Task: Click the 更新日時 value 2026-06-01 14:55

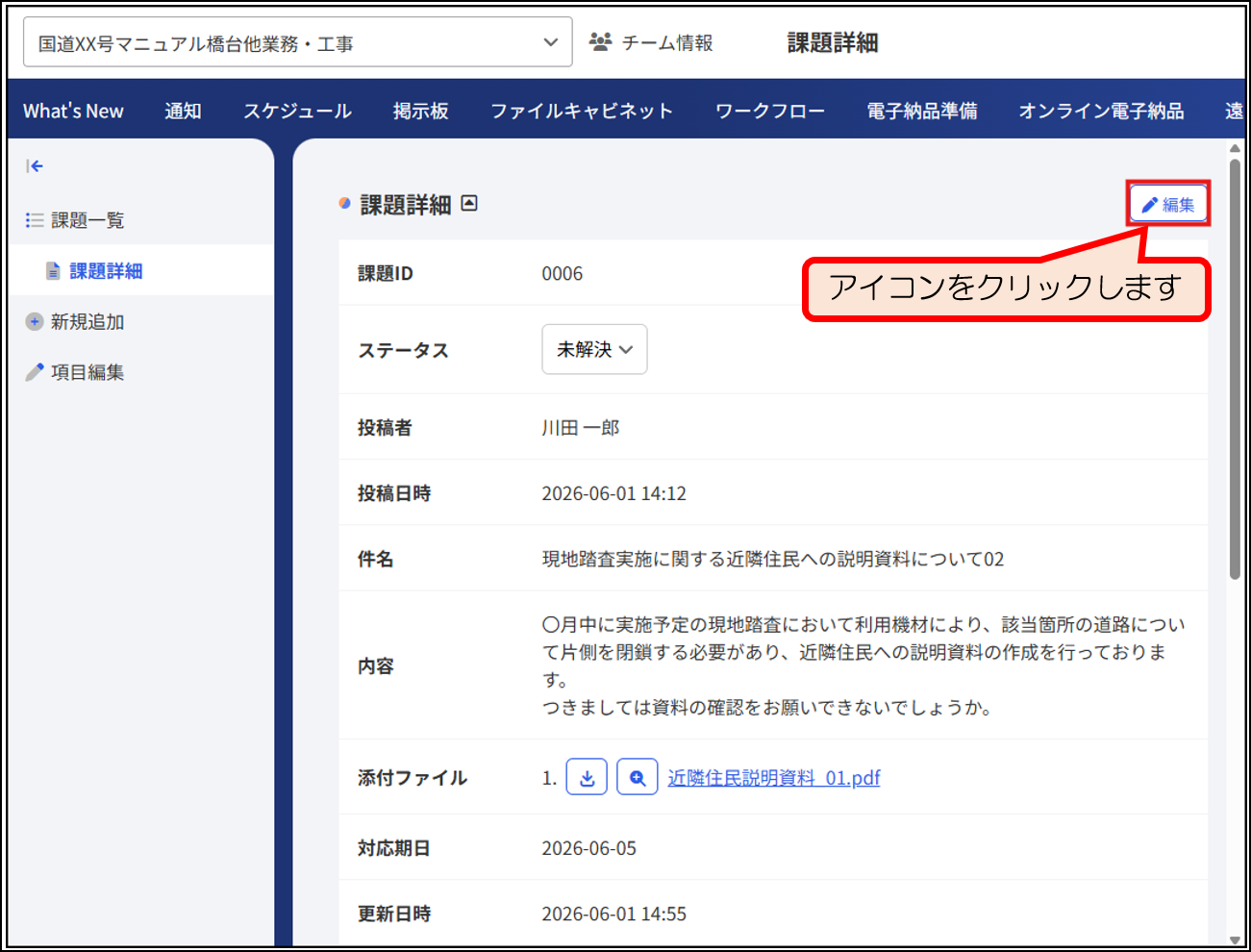Action: (614, 914)
